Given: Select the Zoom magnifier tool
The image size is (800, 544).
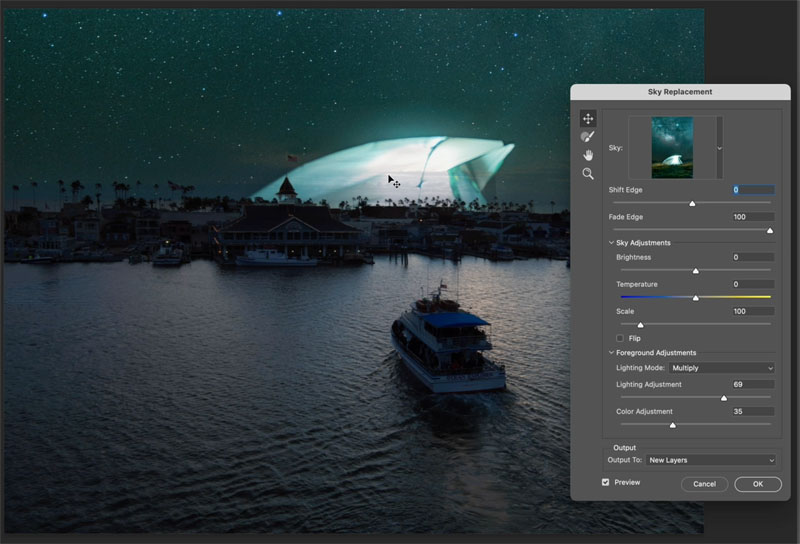Looking at the screenshot, I should tap(588, 174).
